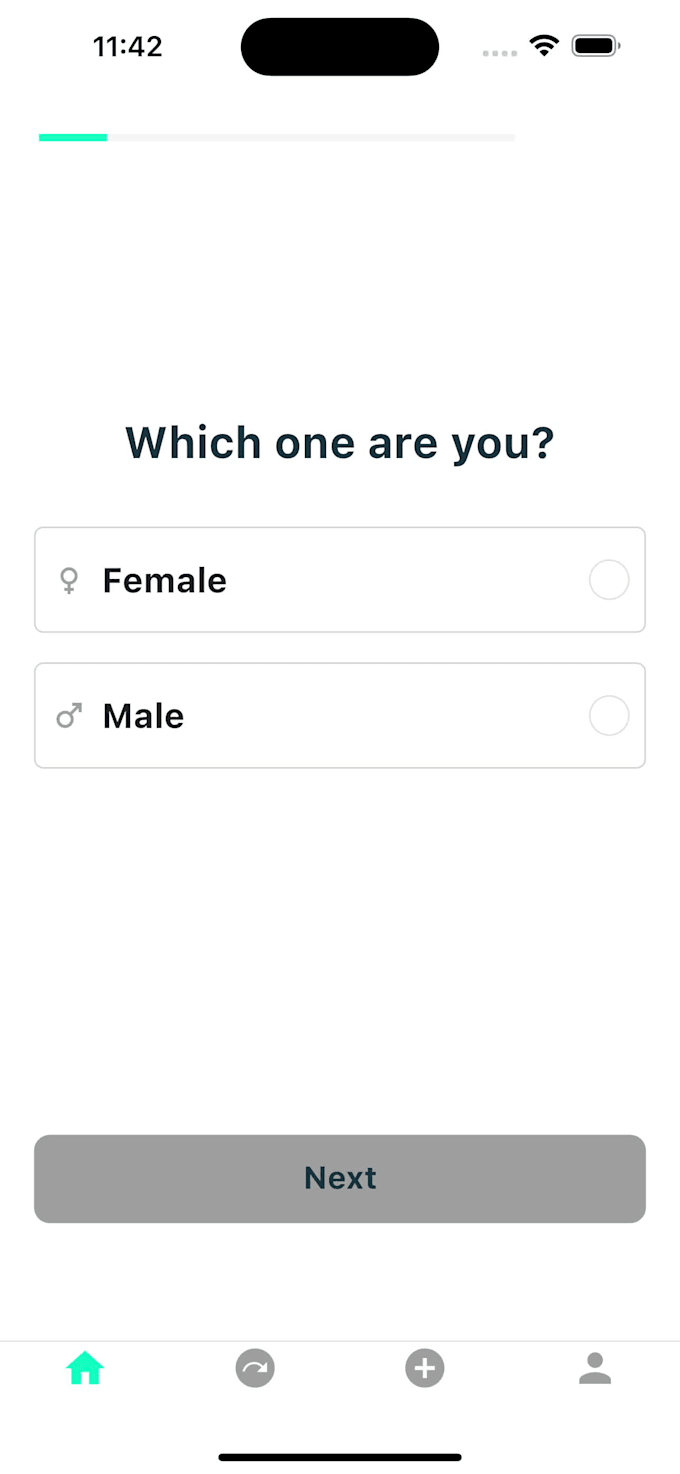Tap the female gender symbol icon
The height and width of the screenshot is (1474, 680).
click(x=69, y=581)
